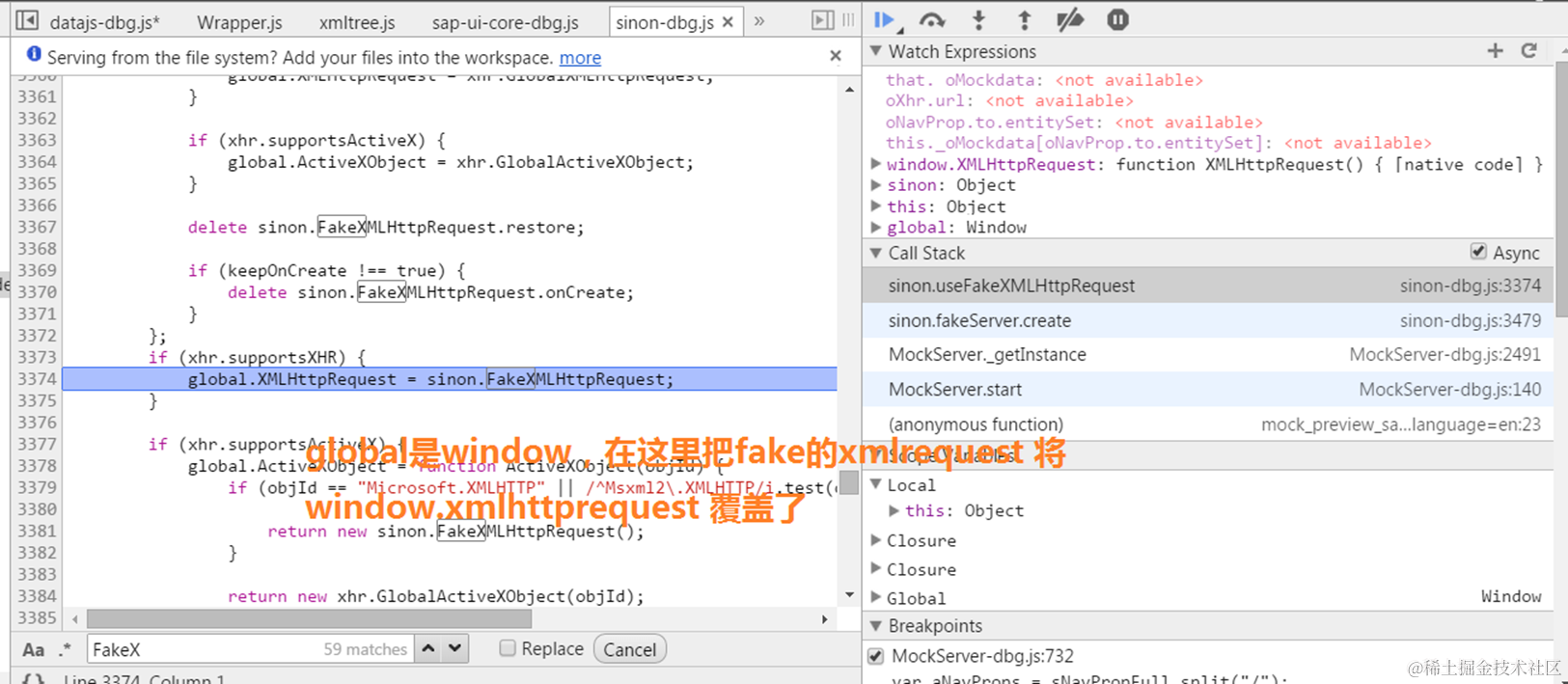Click line number 3369 in gutter

click(37, 270)
